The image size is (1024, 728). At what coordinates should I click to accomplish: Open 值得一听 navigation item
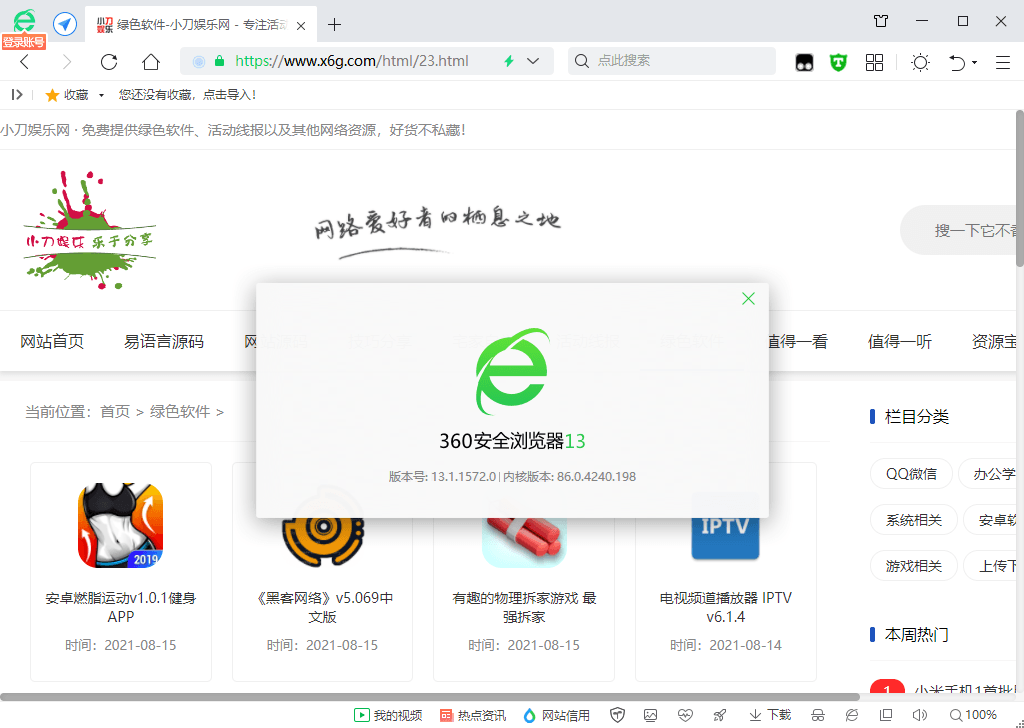point(900,341)
